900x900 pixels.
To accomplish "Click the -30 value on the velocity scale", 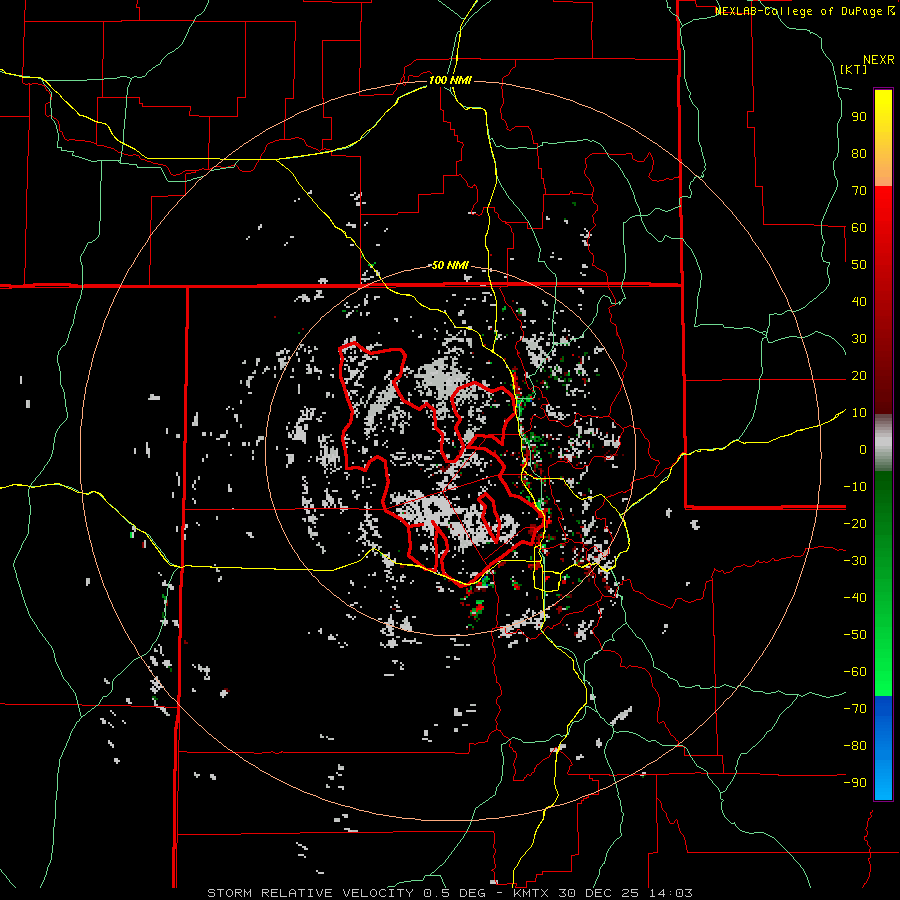I will click(855, 561).
